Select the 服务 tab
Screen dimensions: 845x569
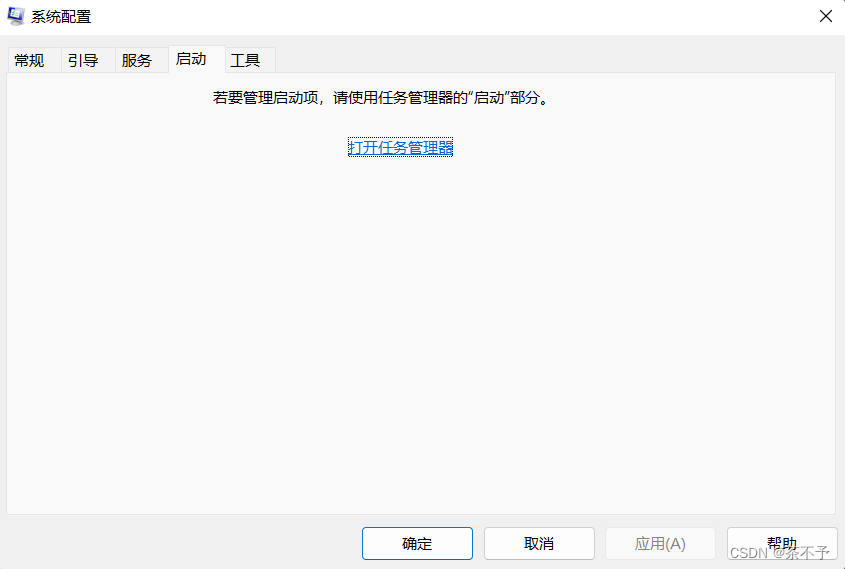142,60
